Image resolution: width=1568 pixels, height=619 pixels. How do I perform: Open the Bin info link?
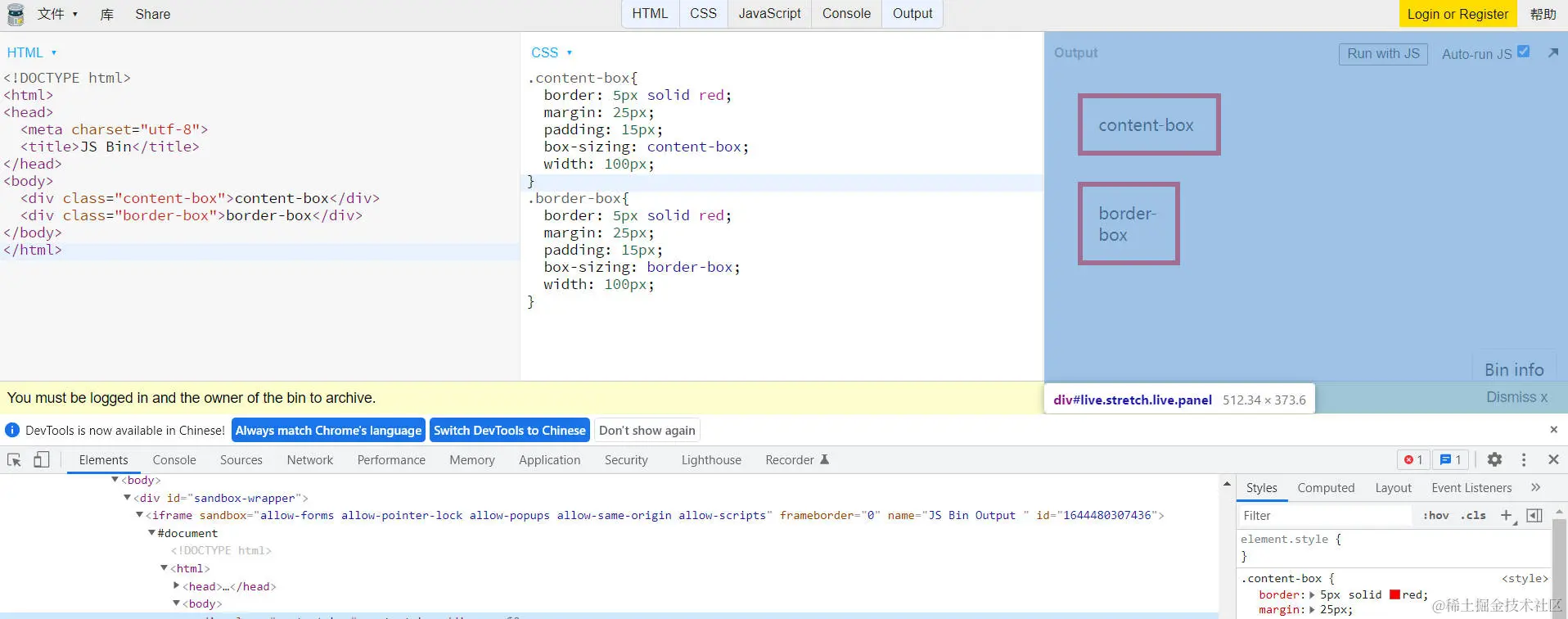pyautogui.click(x=1514, y=370)
